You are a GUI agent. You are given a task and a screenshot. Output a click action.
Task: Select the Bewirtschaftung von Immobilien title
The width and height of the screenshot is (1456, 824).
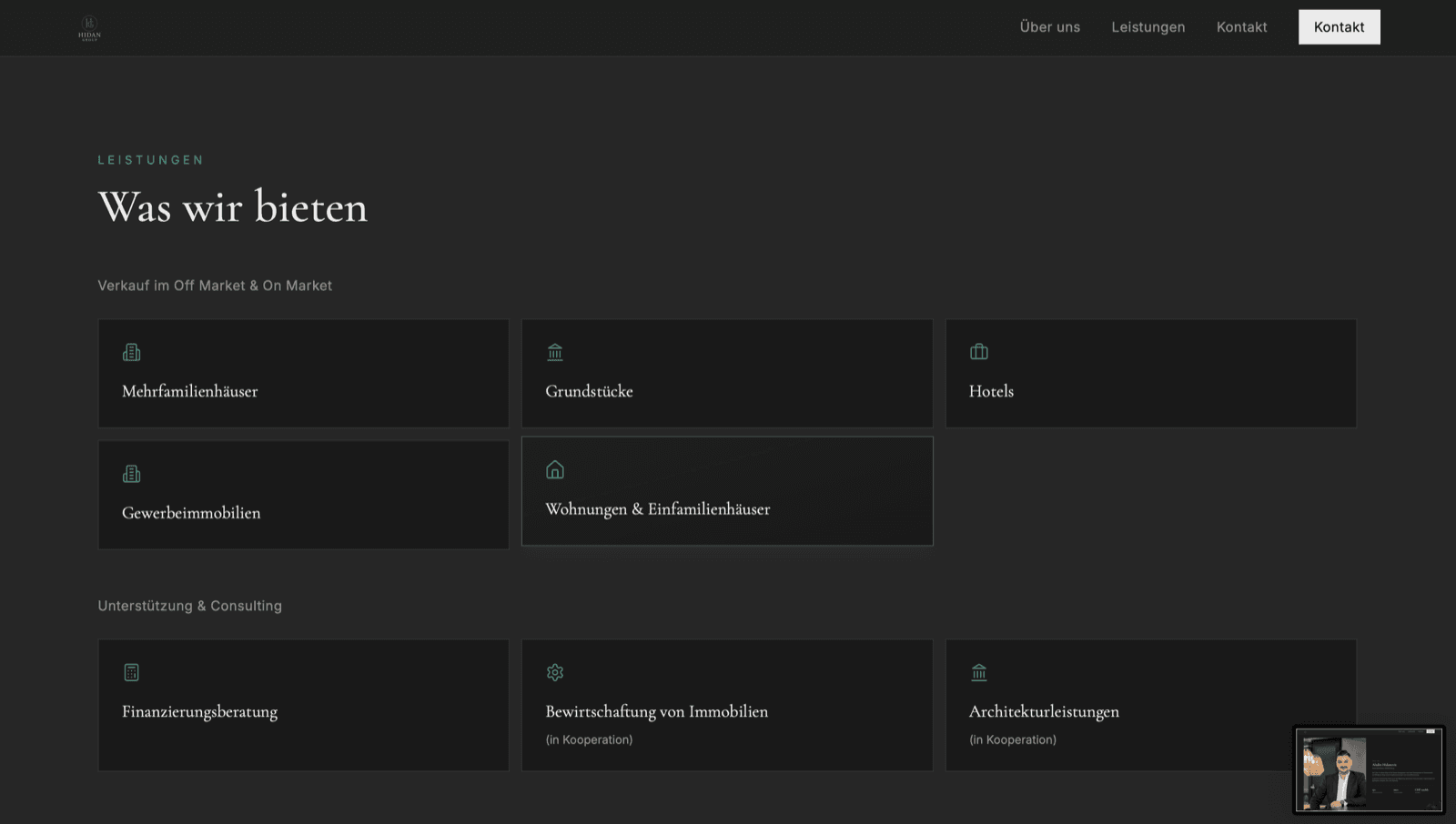(657, 712)
